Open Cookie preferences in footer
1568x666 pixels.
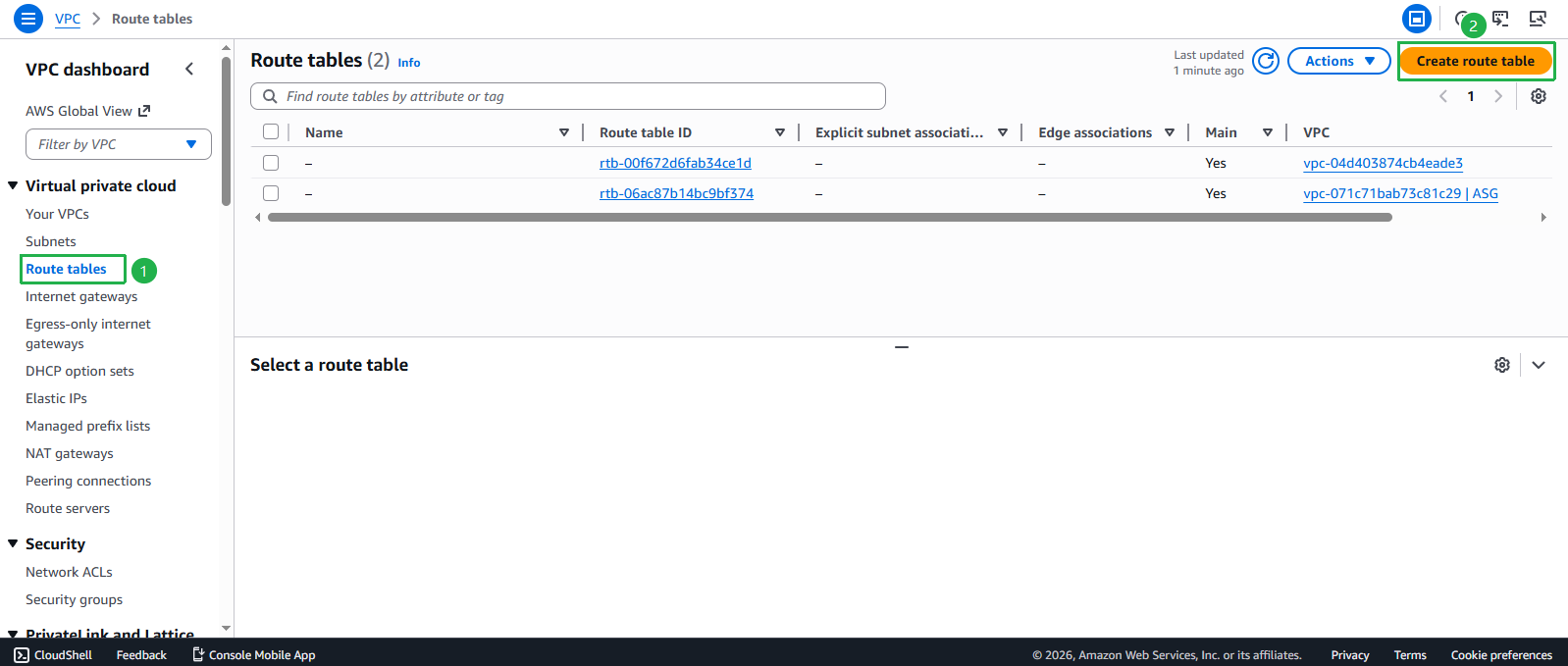click(1501, 654)
